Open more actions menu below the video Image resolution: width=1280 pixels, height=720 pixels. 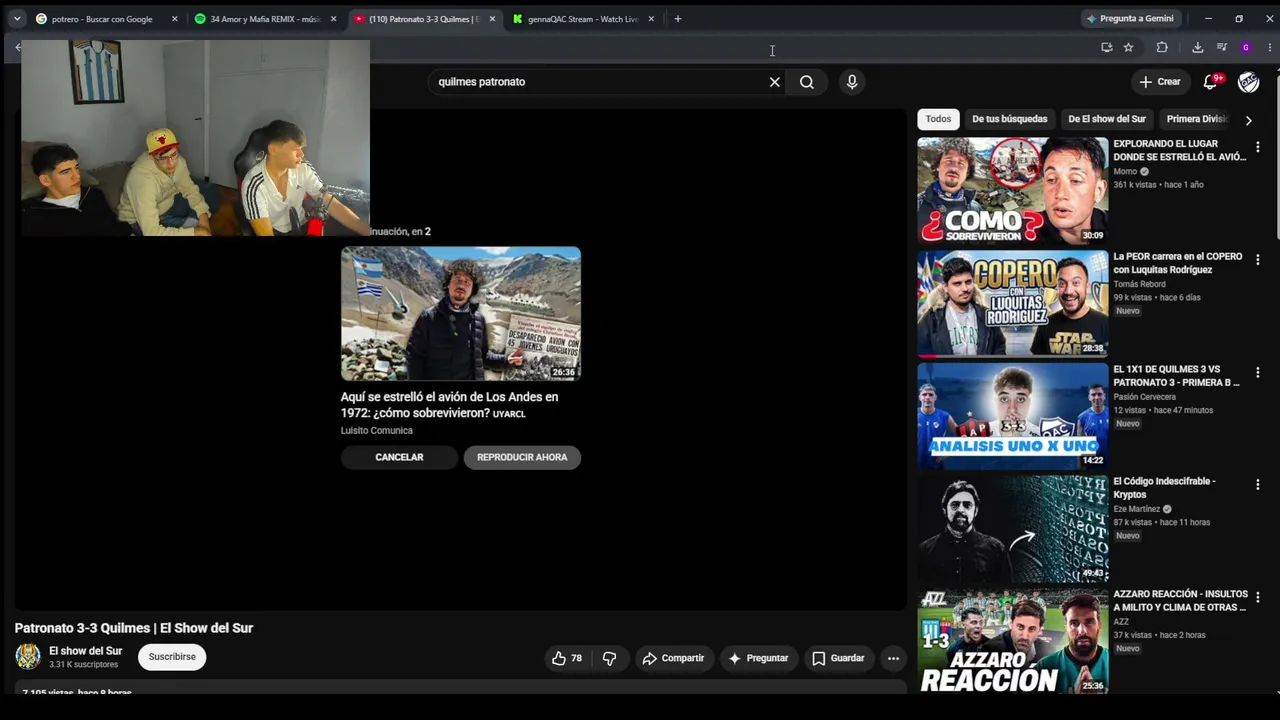[893, 658]
